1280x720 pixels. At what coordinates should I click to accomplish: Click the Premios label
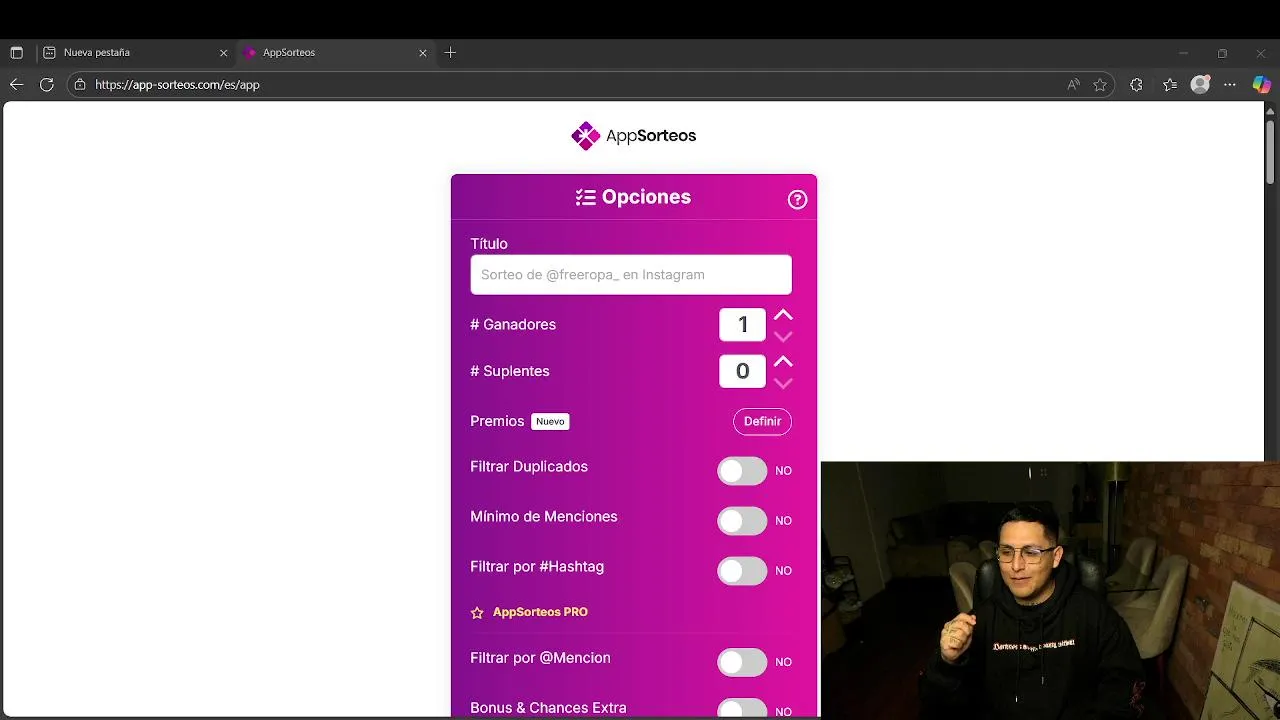(497, 421)
